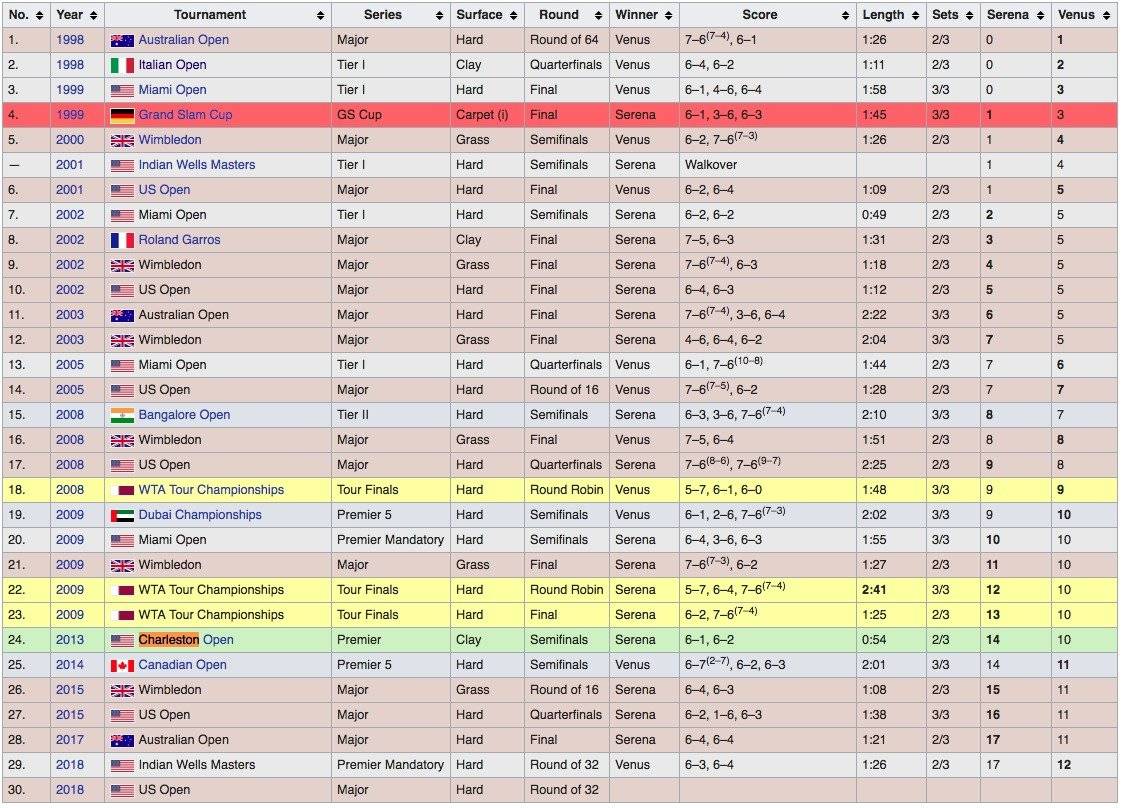Follow the 2017 year link

(x=70, y=740)
